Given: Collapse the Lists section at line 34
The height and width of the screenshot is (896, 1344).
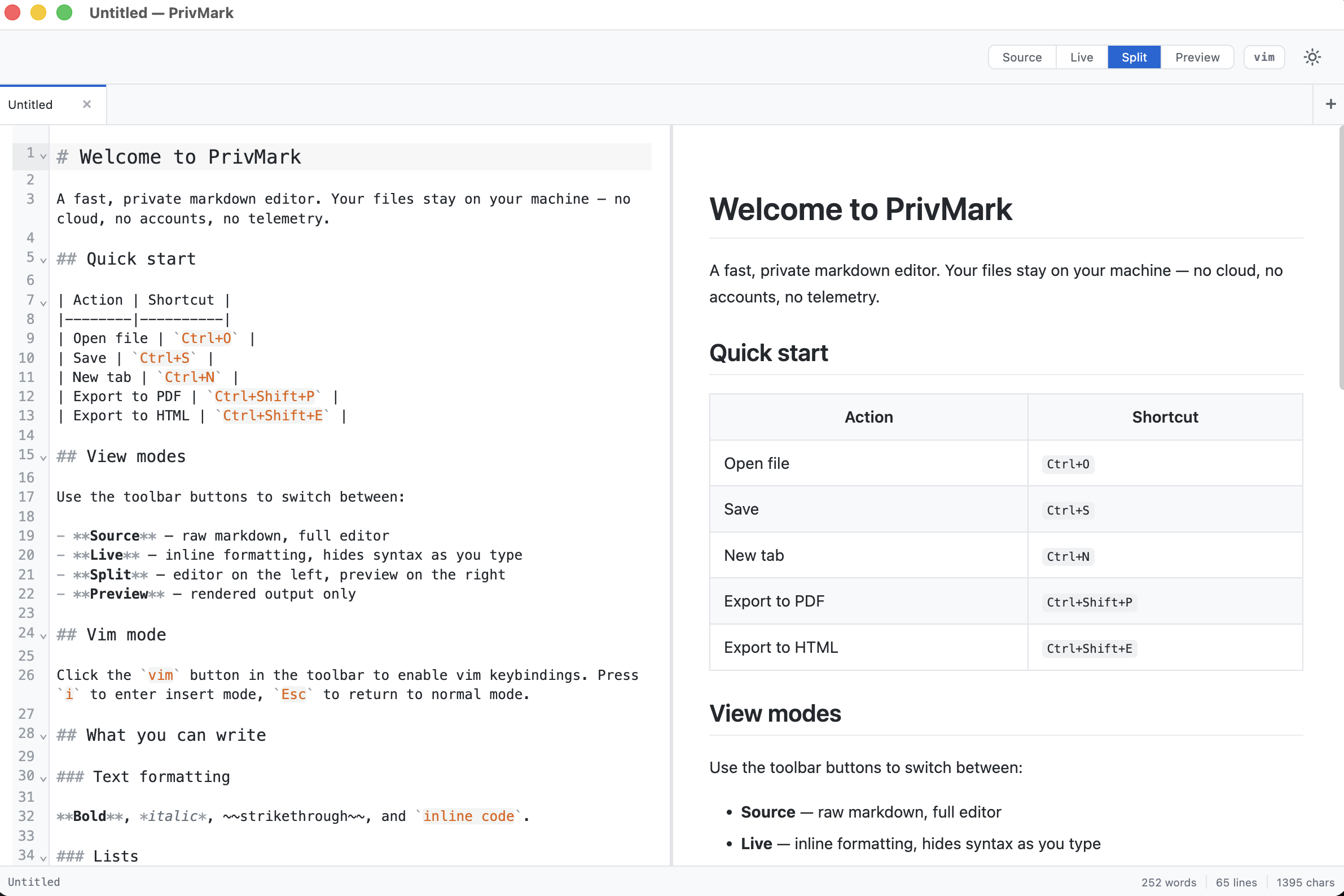Looking at the screenshot, I should (x=43, y=858).
